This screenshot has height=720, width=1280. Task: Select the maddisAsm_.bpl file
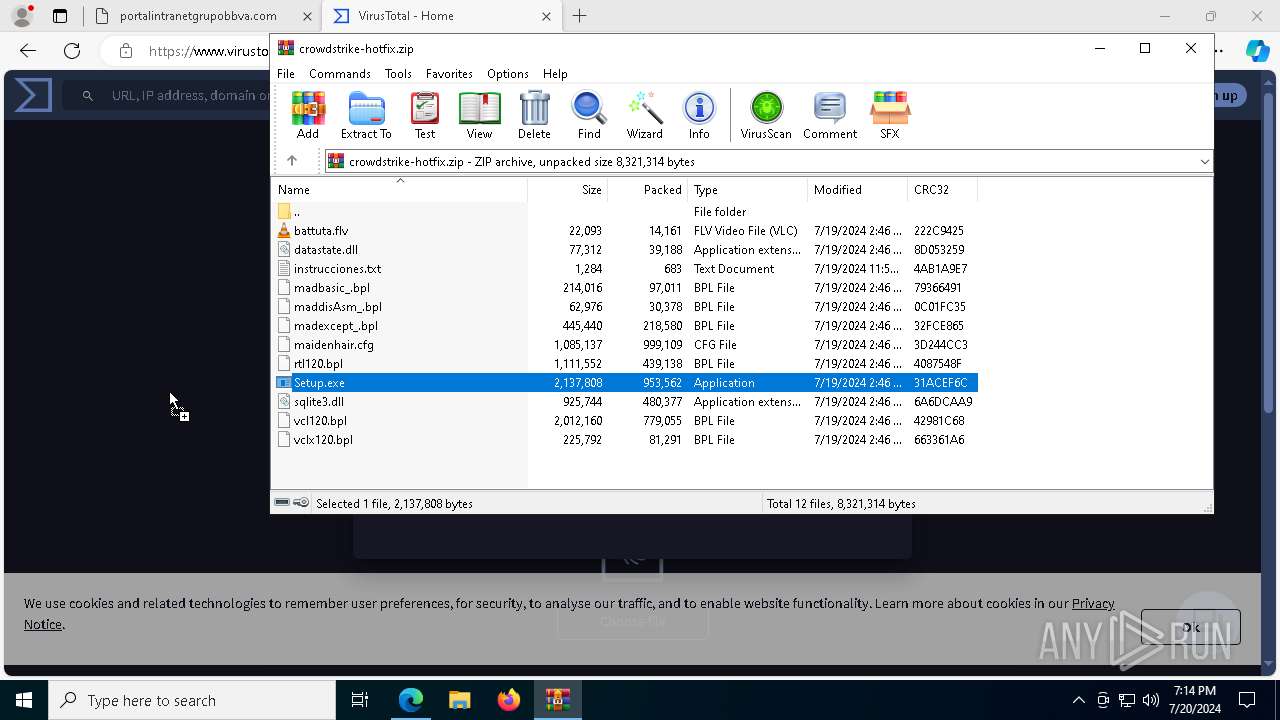click(626, 307)
